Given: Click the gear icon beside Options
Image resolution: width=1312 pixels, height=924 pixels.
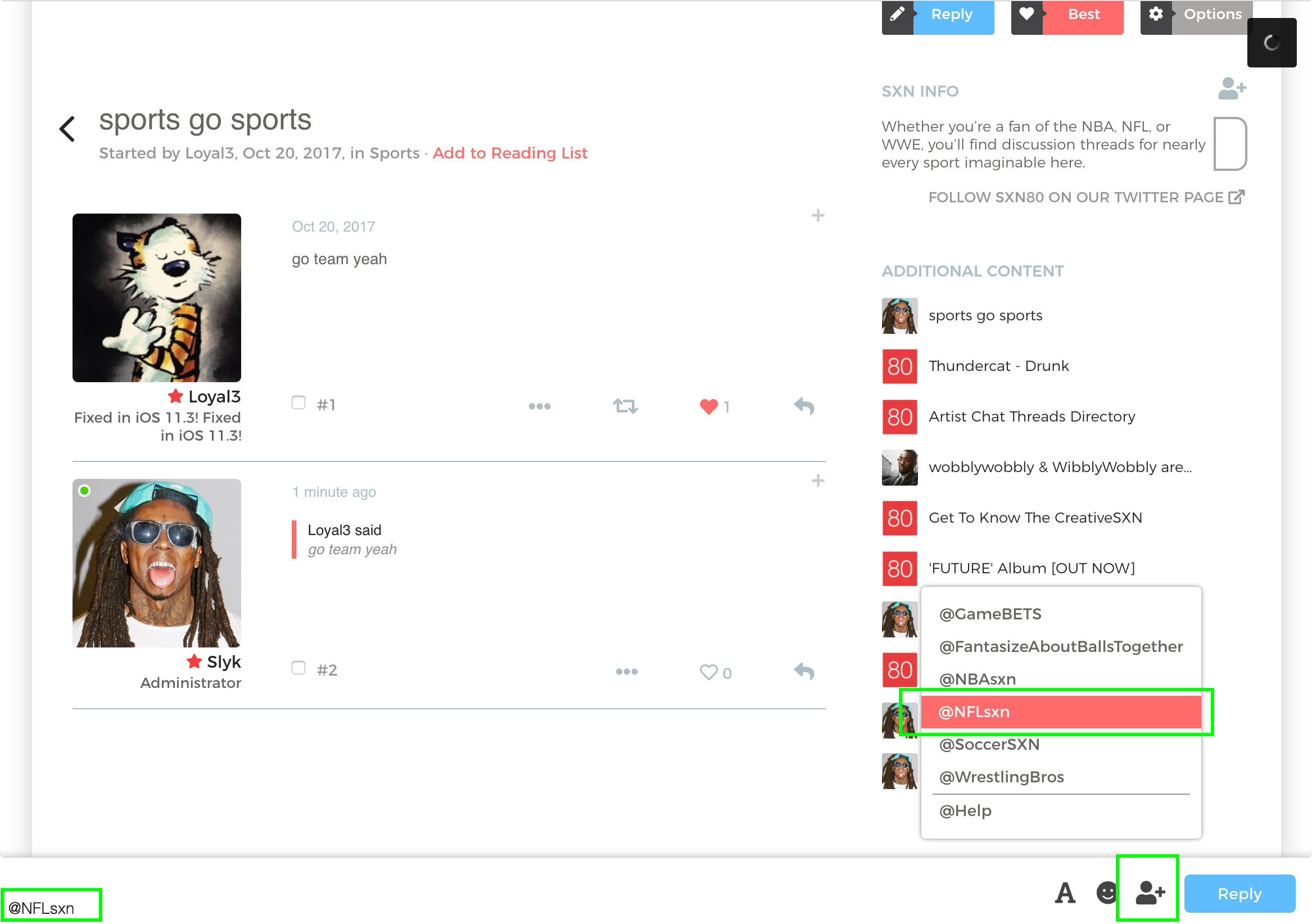Looking at the screenshot, I should point(1155,15).
